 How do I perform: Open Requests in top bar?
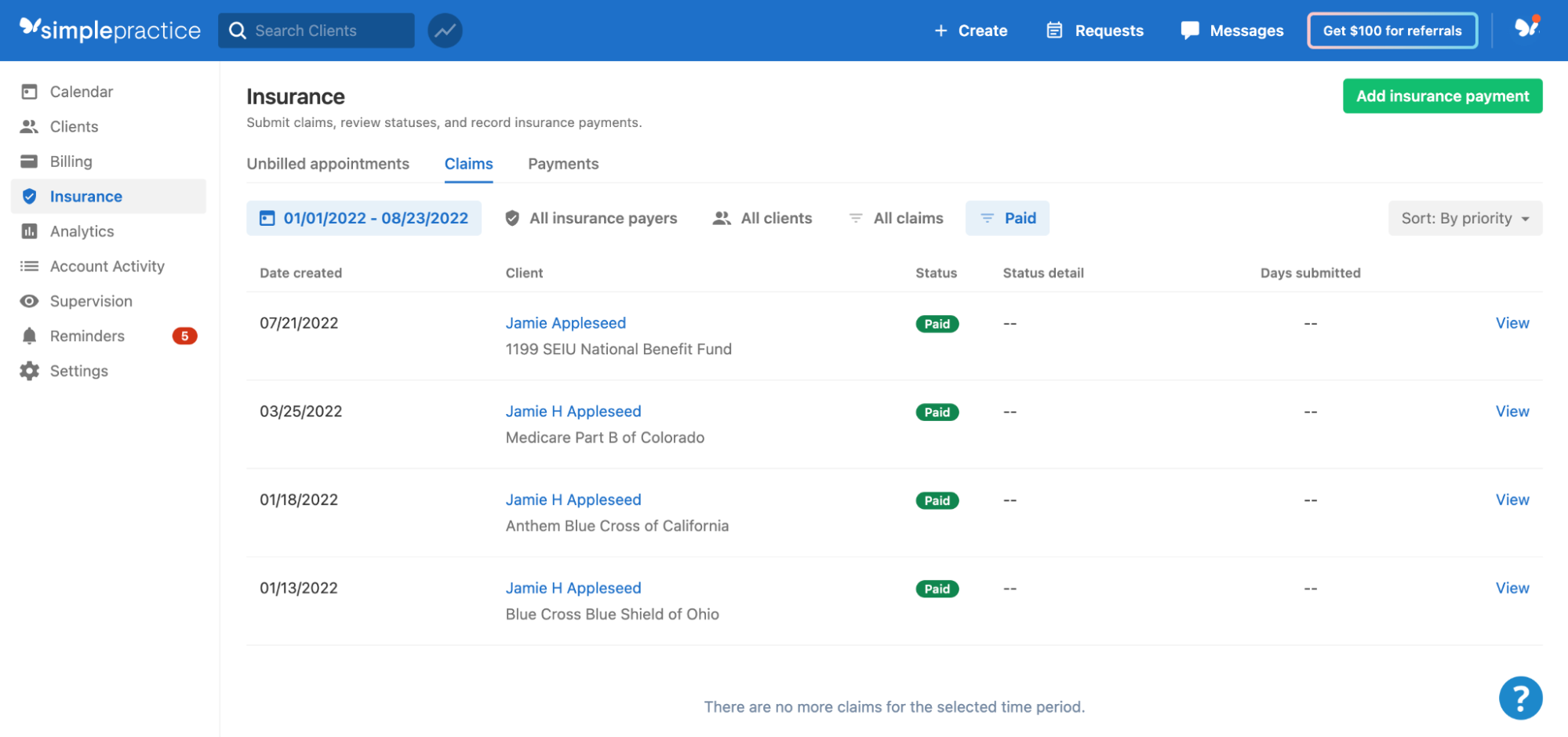tap(1095, 31)
